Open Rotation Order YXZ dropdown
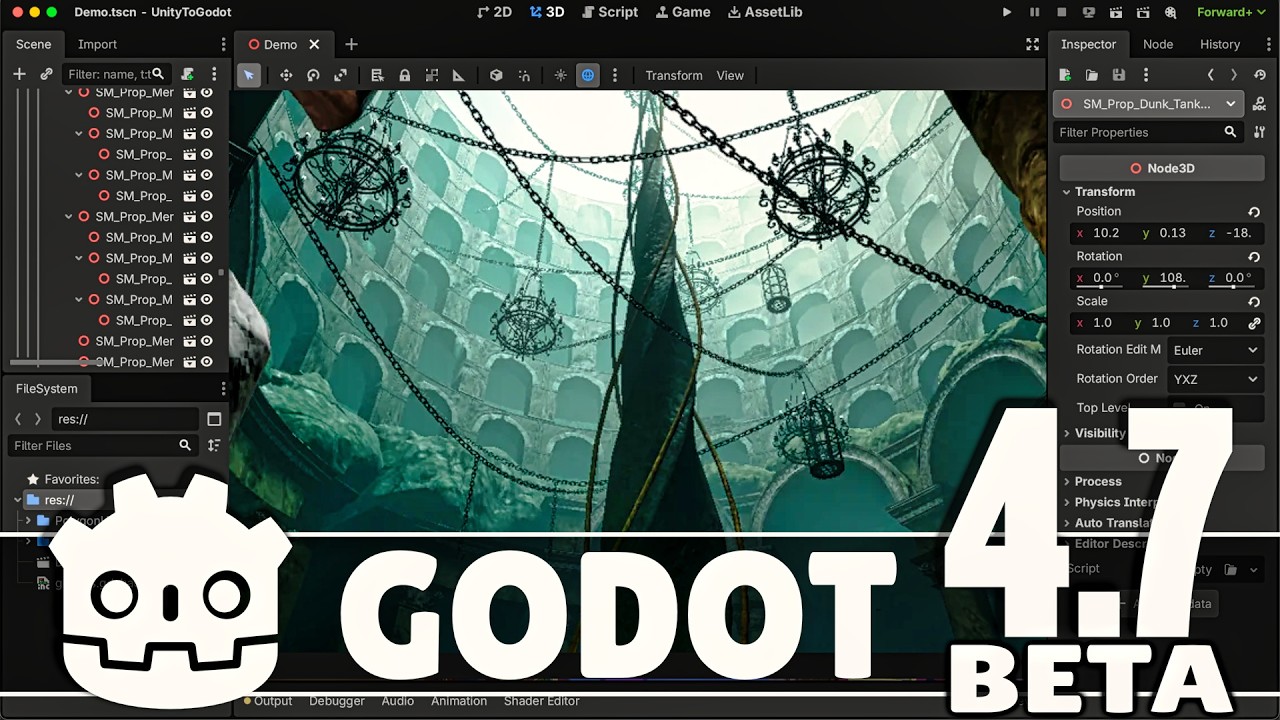 tap(1215, 379)
